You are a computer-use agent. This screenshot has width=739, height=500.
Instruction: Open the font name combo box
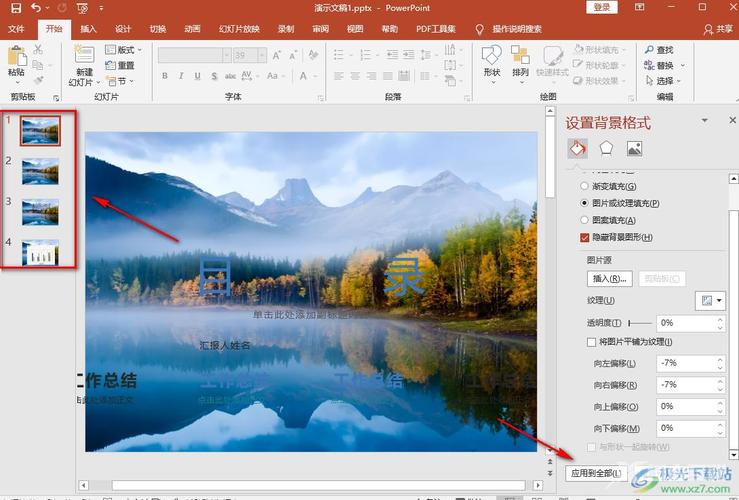(x=194, y=56)
